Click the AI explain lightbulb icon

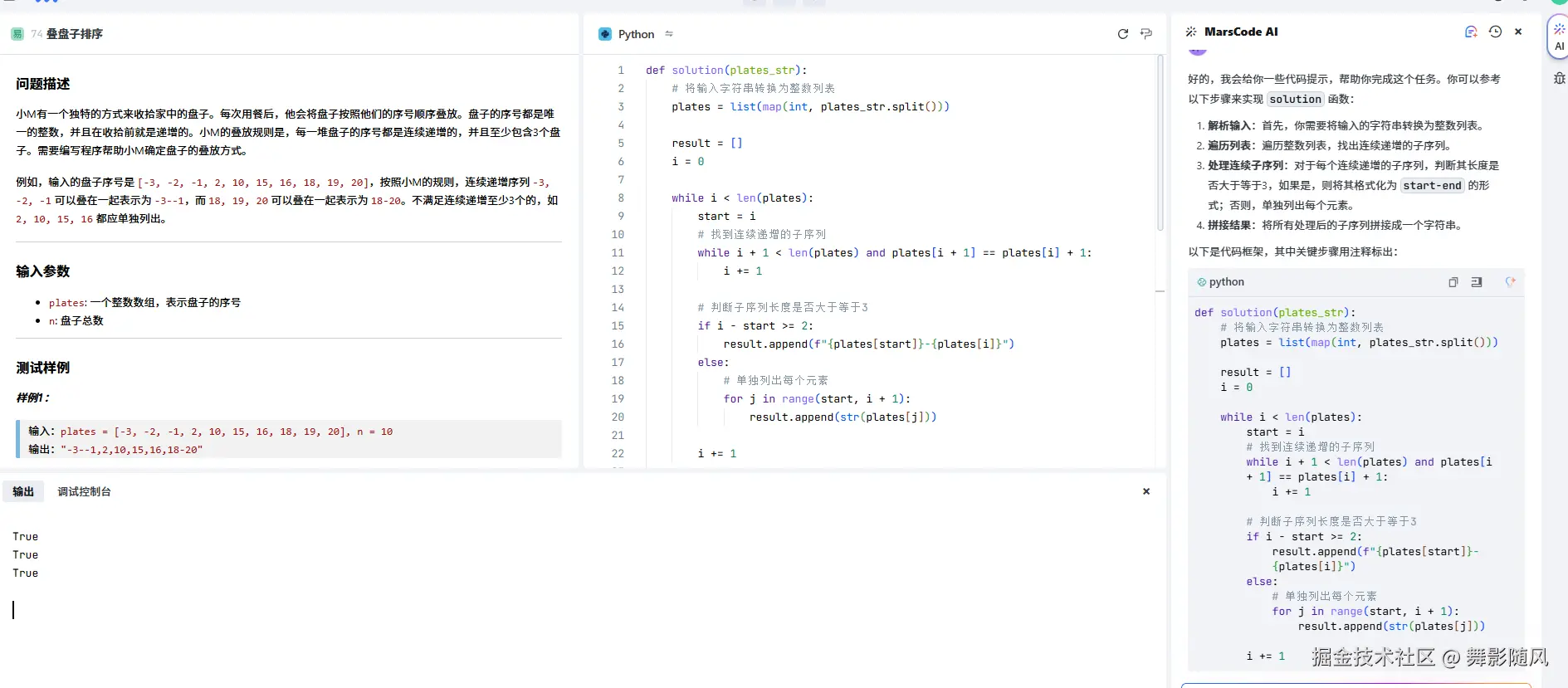(x=1510, y=282)
